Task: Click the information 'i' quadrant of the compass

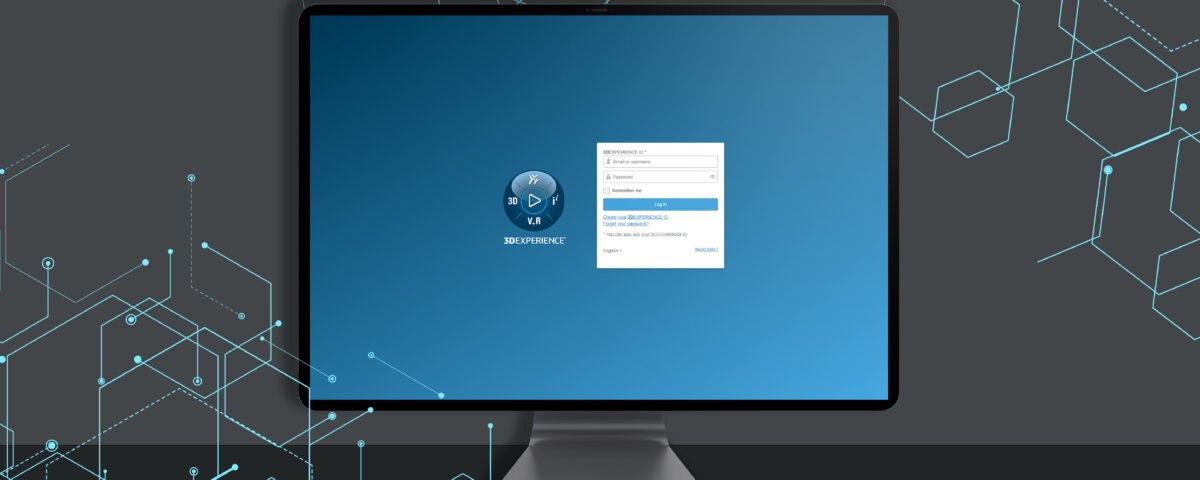Action: tap(555, 200)
